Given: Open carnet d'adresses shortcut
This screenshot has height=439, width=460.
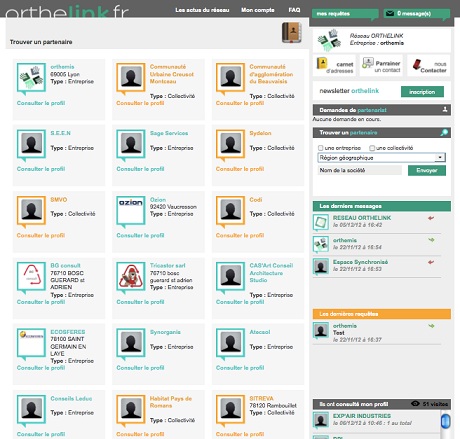Looking at the screenshot, I should 335,66.
